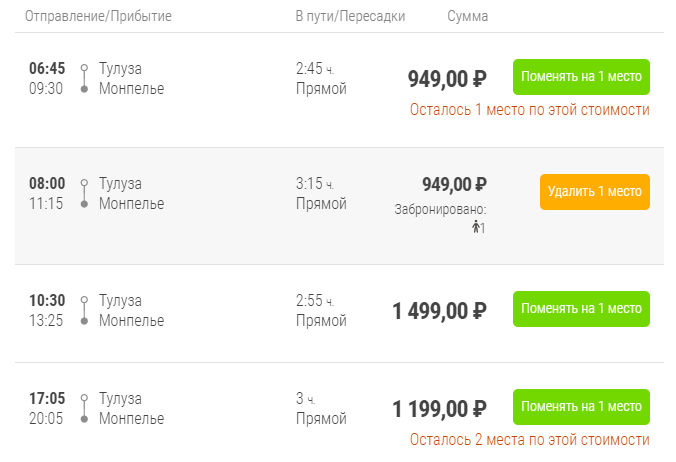Image resolution: width=676 pixels, height=462 pixels.
Task: Click the 06:45 departure time
Action: (47, 68)
